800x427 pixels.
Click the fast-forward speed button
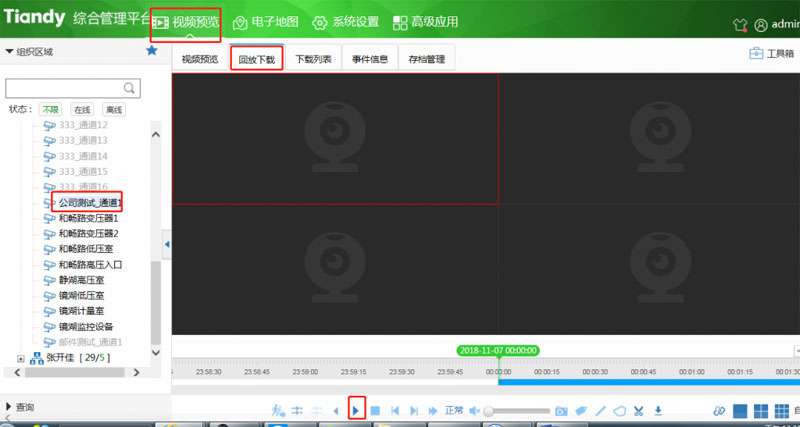tap(433, 410)
